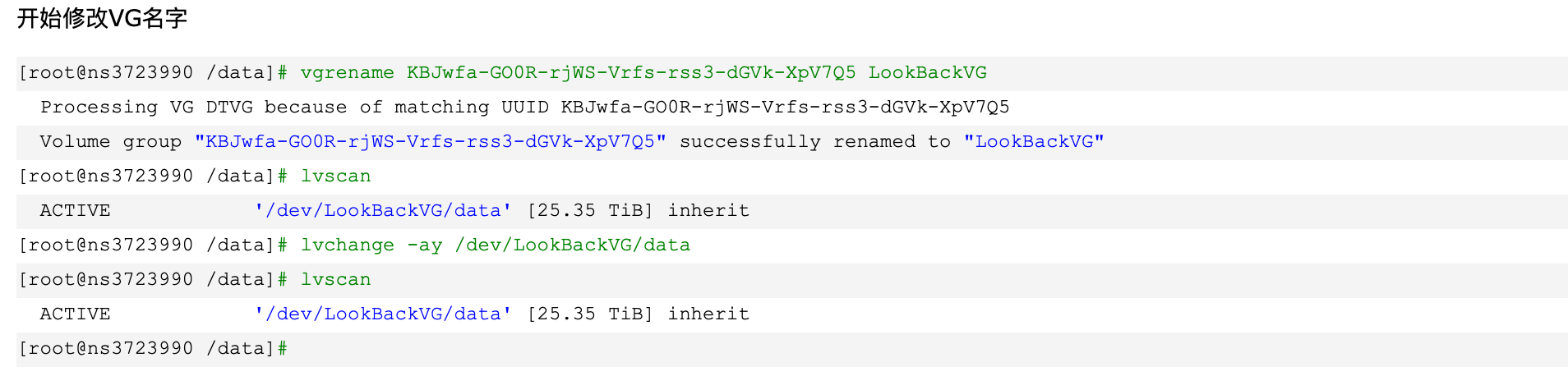Click LookBackVG at end of vgrename command
The height and width of the screenshot is (376, 1568).
point(928,73)
